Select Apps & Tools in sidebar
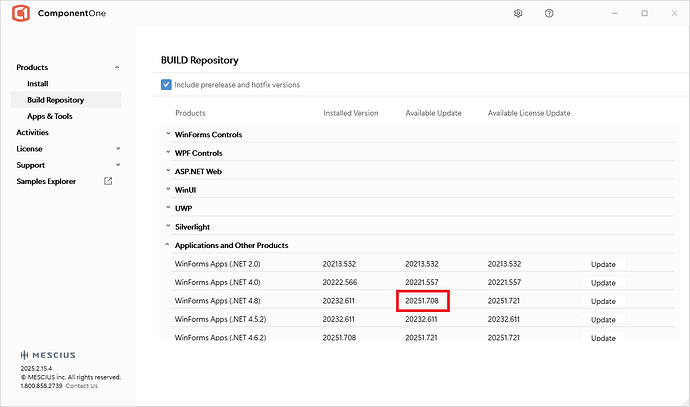 pos(50,116)
